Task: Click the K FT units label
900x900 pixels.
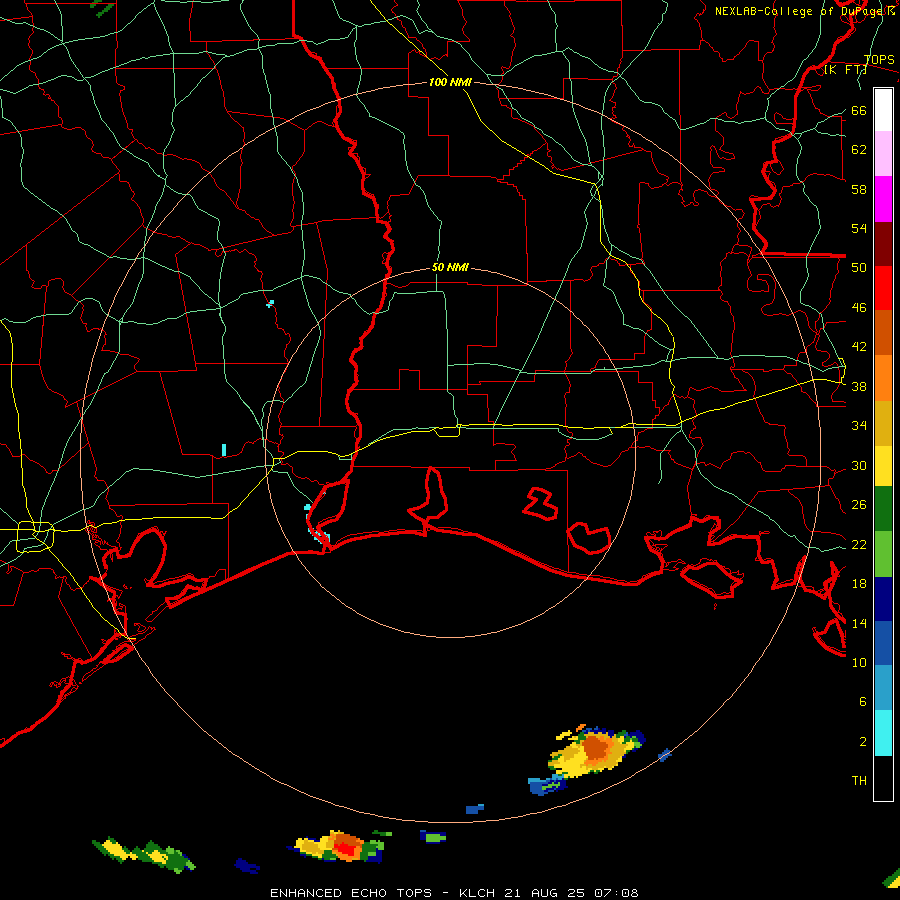Action: [845, 70]
